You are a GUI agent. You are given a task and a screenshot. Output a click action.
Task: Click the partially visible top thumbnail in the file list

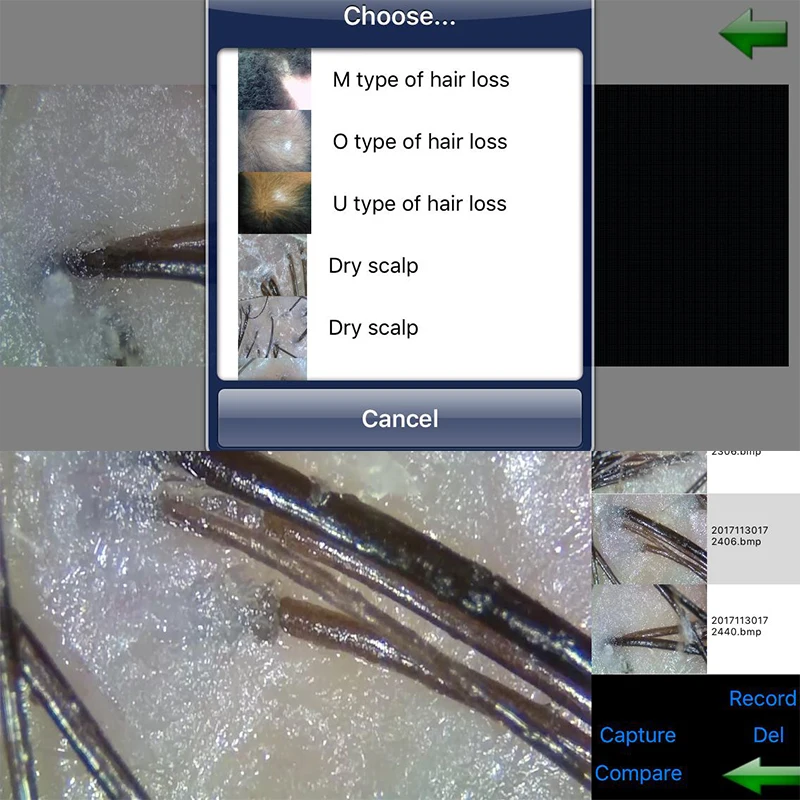(649, 472)
